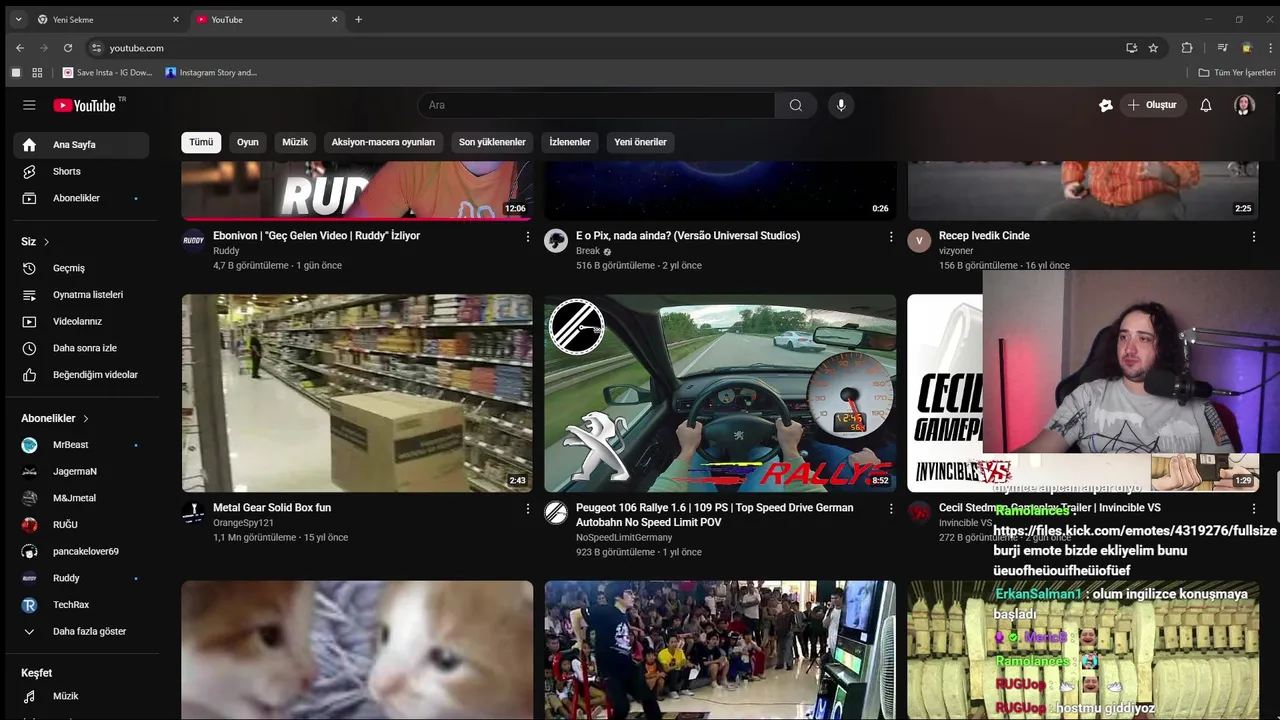Click the Oluştur create button
This screenshot has height=720, width=1280.
click(x=1152, y=105)
